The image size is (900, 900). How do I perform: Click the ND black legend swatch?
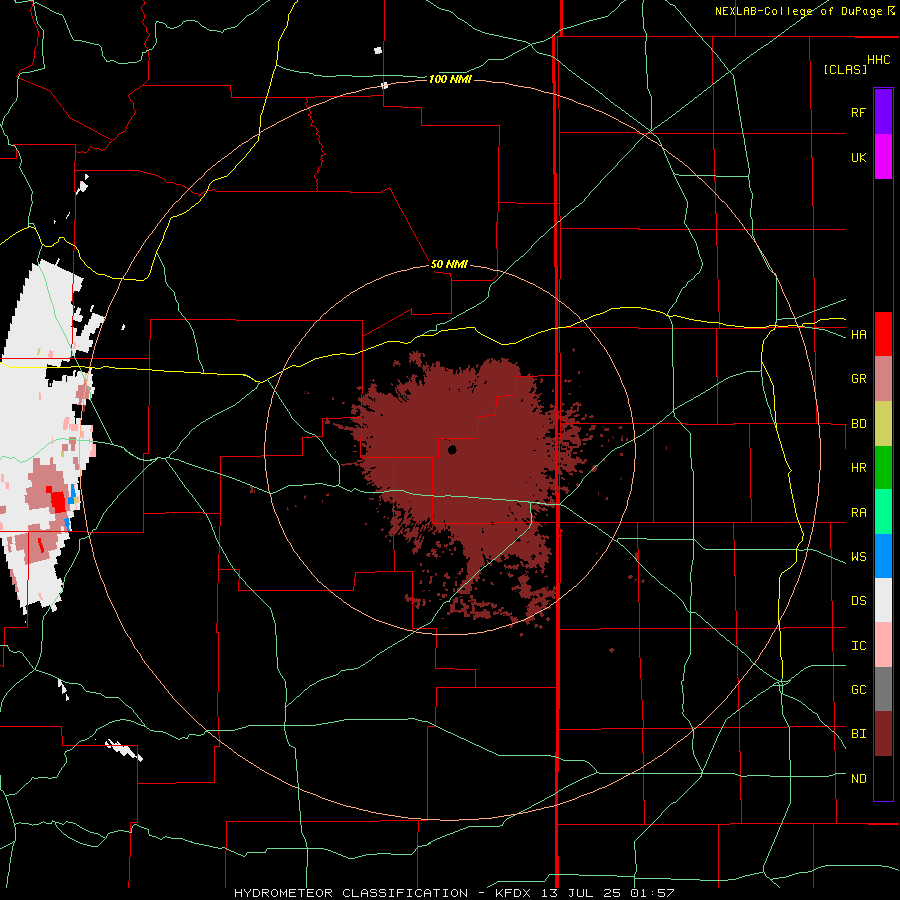point(883,778)
